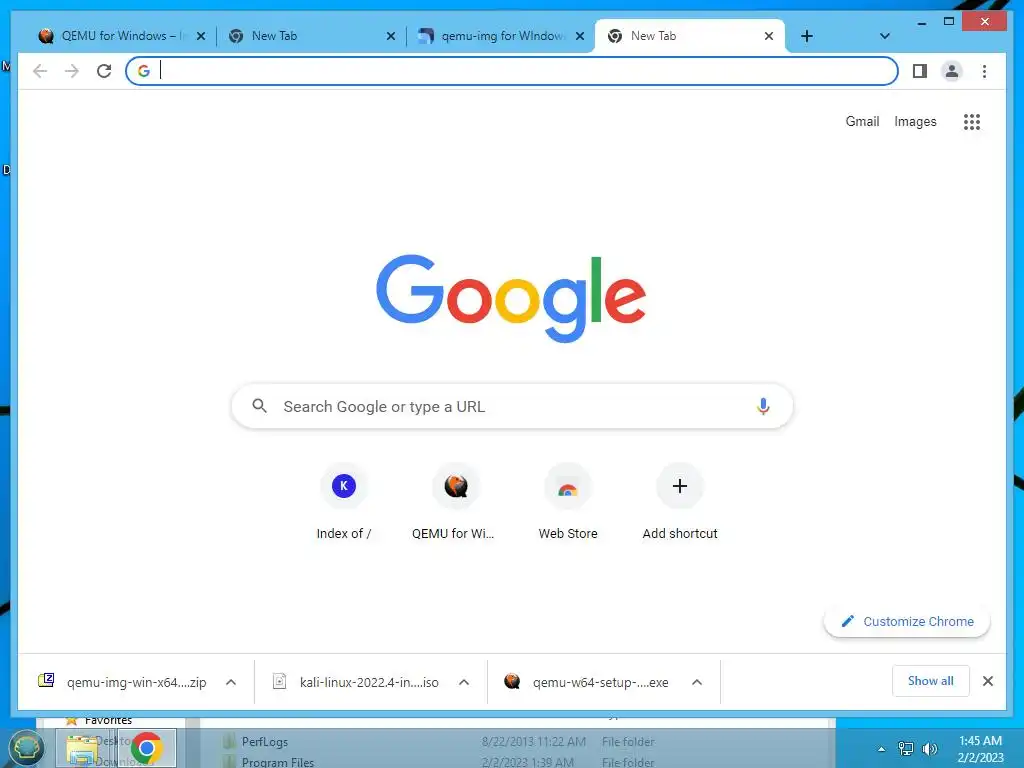Image resolution: width=1024 pixels, height=768 pixels.
Task: Click the 'Search Google or type a URL' box
Action: tap(512, 406)
